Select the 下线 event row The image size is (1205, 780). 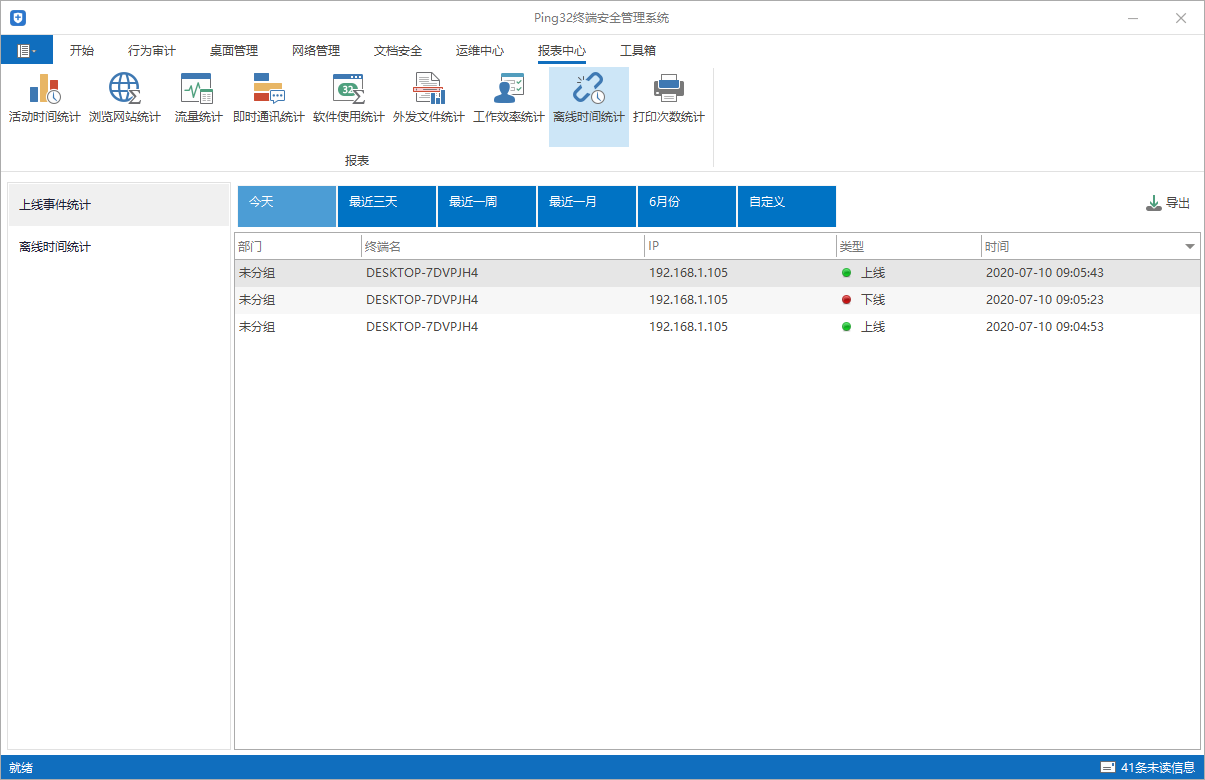717,300
